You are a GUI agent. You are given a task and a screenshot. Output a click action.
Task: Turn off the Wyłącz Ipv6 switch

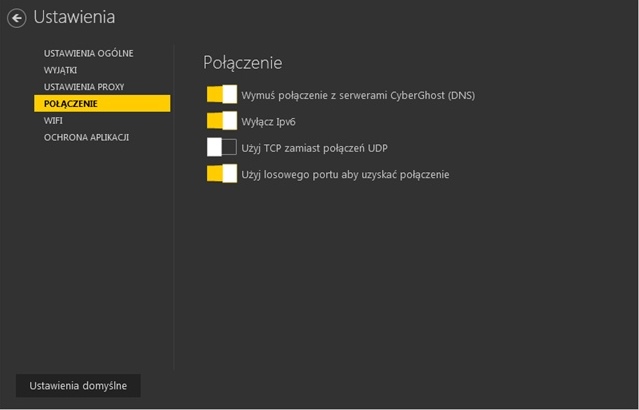[x=222, y=121]
